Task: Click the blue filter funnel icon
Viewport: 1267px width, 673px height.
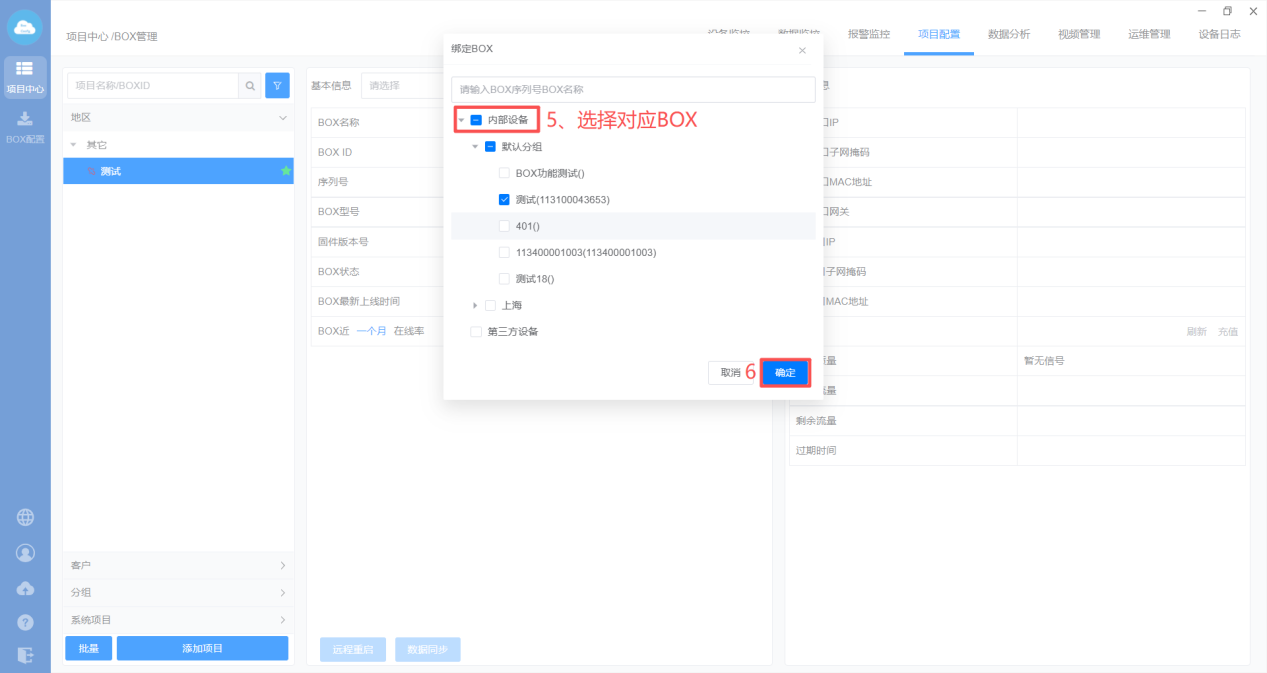Action: point(277,86)
